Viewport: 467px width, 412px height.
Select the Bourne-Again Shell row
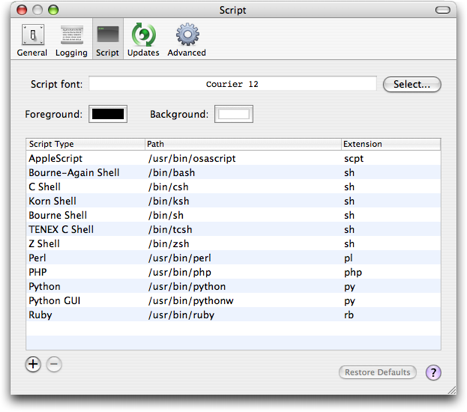click(233, 172)
